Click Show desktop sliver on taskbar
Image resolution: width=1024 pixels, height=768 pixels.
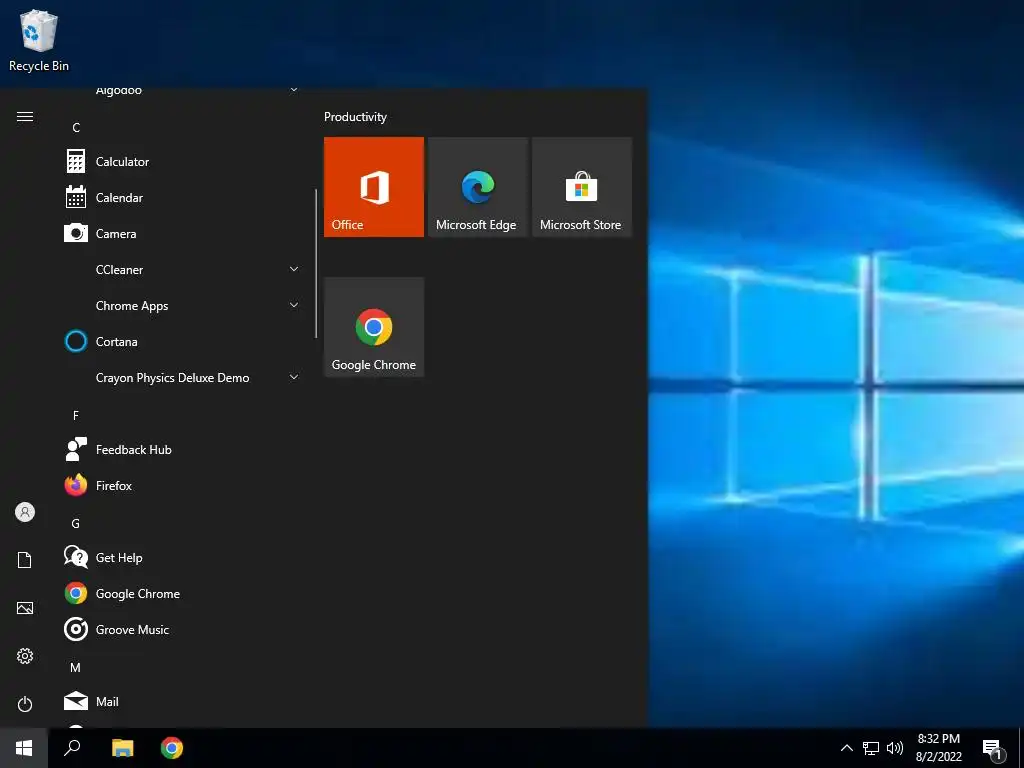1021,748
